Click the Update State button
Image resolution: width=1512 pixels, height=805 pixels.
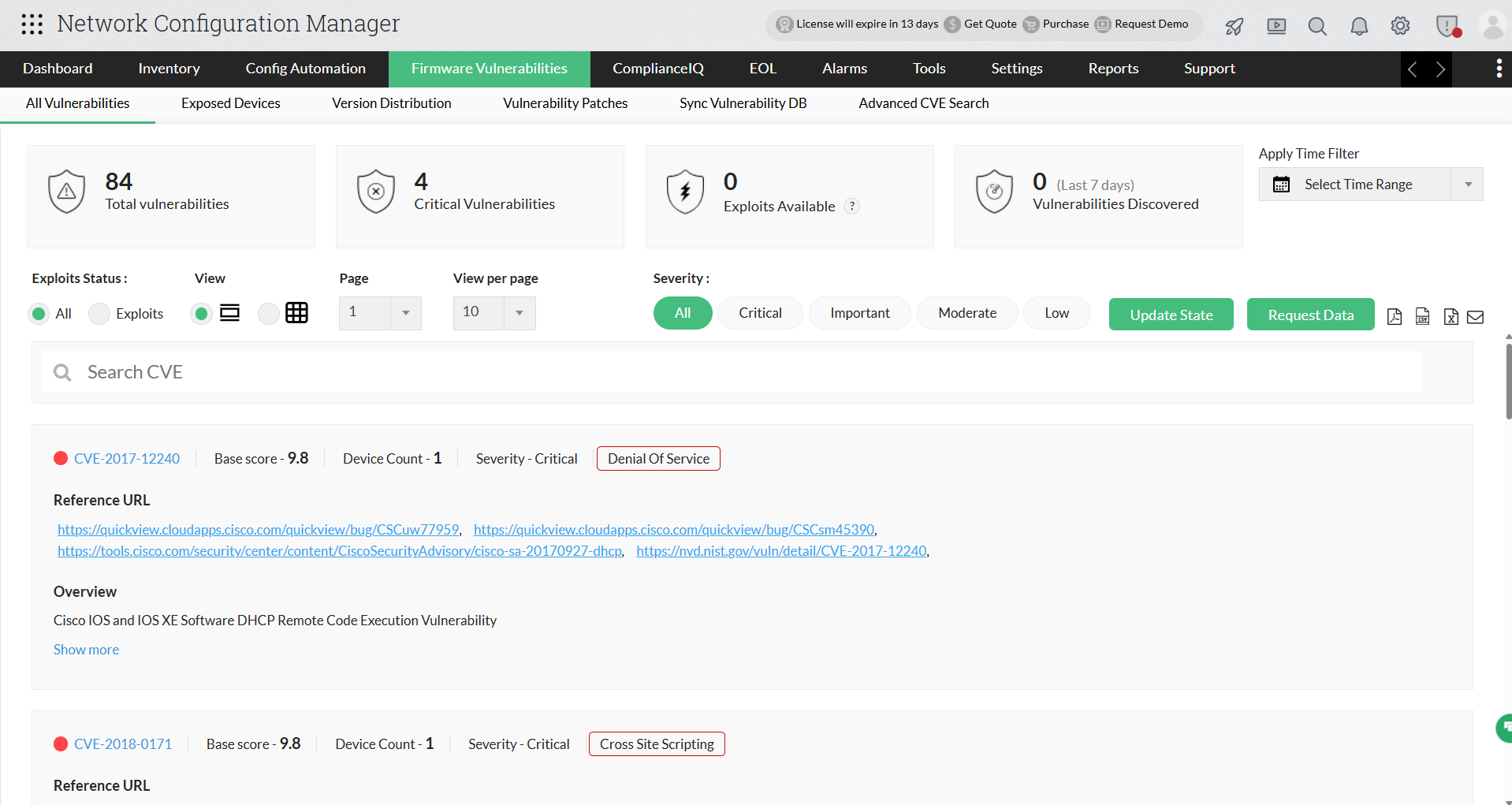[1171, 314]
